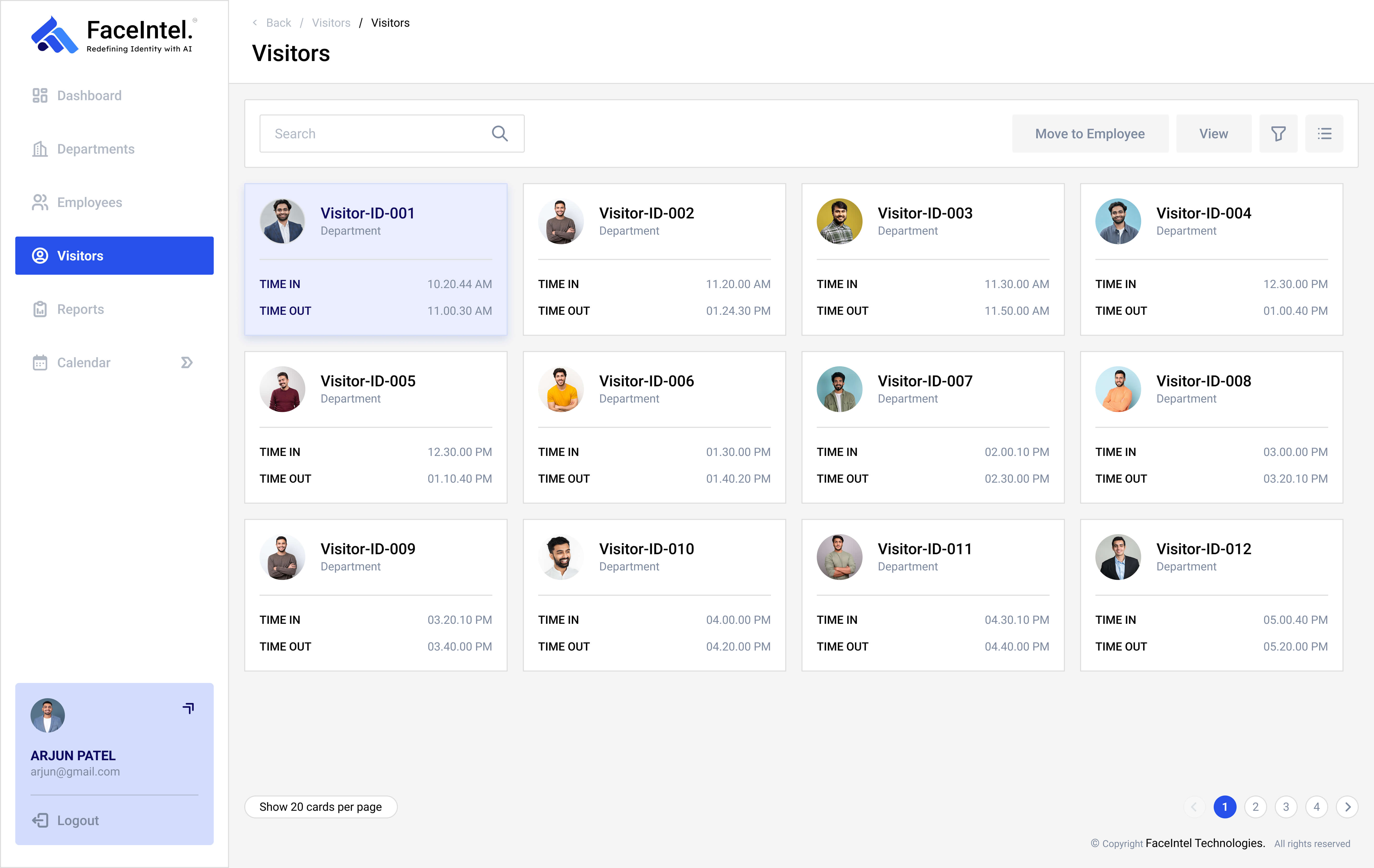Jump to pagination page 3
The height and width of the screenshot is (868, 1374).
pos(1286,807)
